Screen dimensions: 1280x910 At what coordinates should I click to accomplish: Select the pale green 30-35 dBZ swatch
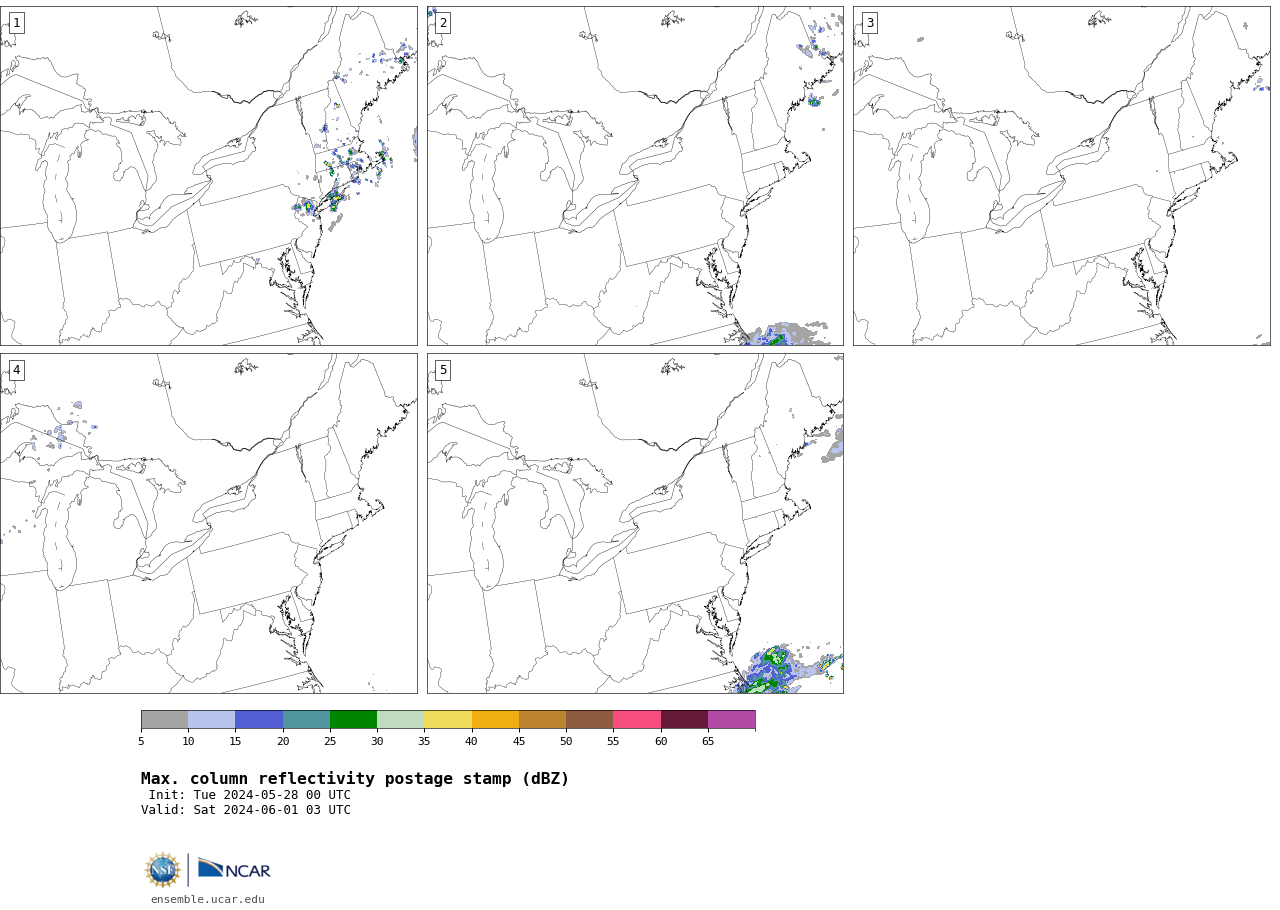400,720
